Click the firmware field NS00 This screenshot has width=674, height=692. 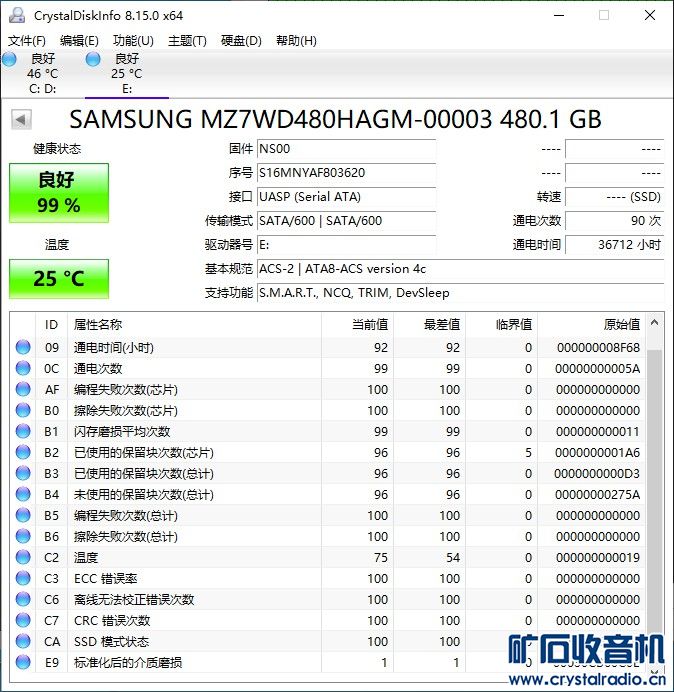[x=346, y=149]
